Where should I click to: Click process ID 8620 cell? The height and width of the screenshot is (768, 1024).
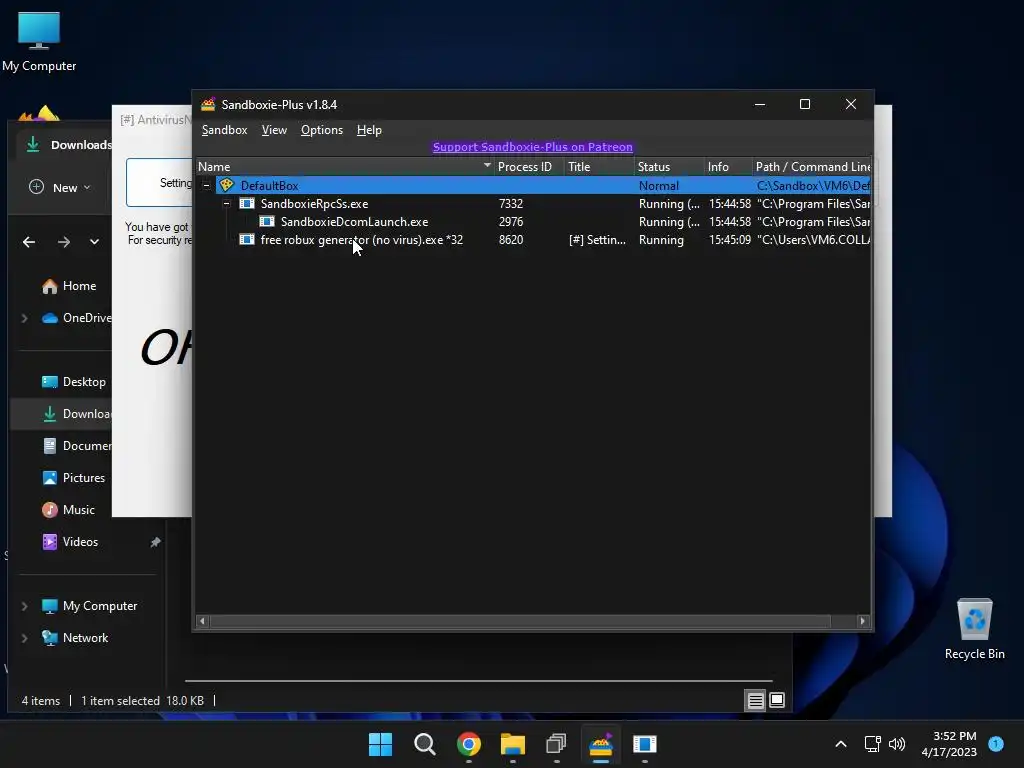pyautogui.click(x=511, y=240)
